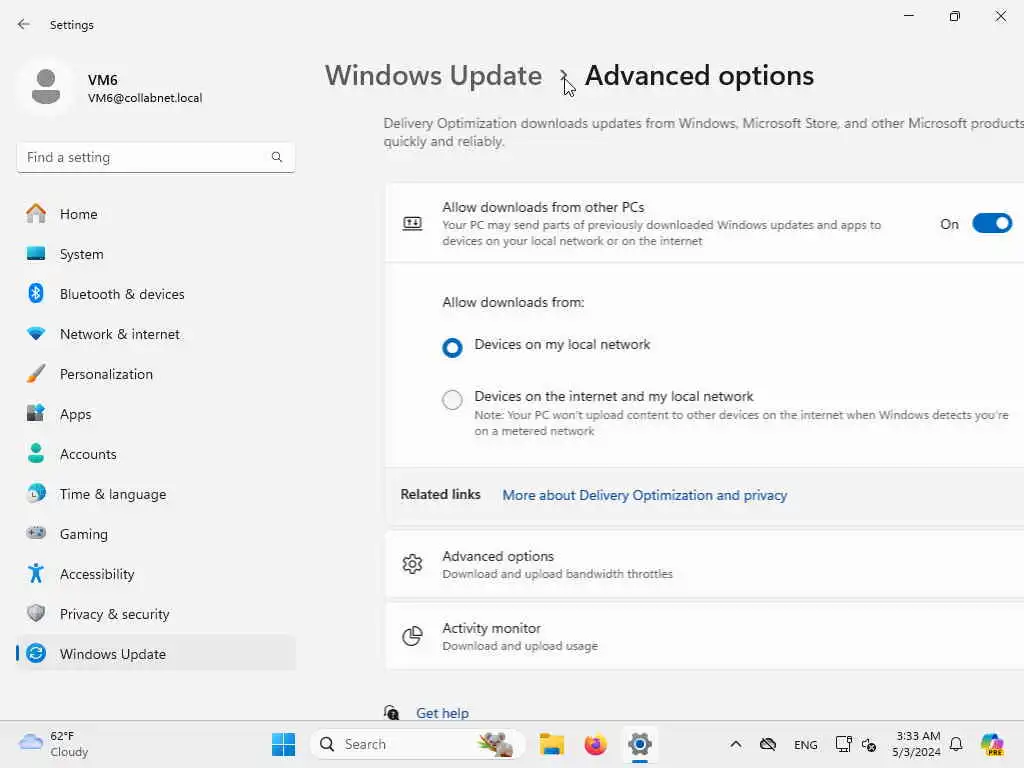This screenshot has height=768, width=1024.
Task: Click the back arrow in Settings
Action: click(24, 24)
